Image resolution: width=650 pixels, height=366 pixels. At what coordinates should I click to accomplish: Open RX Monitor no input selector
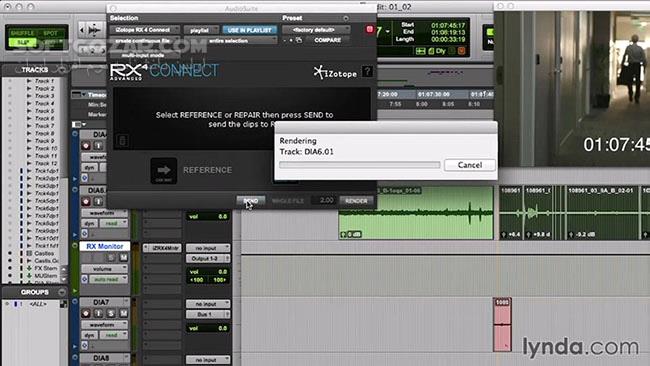208,248
